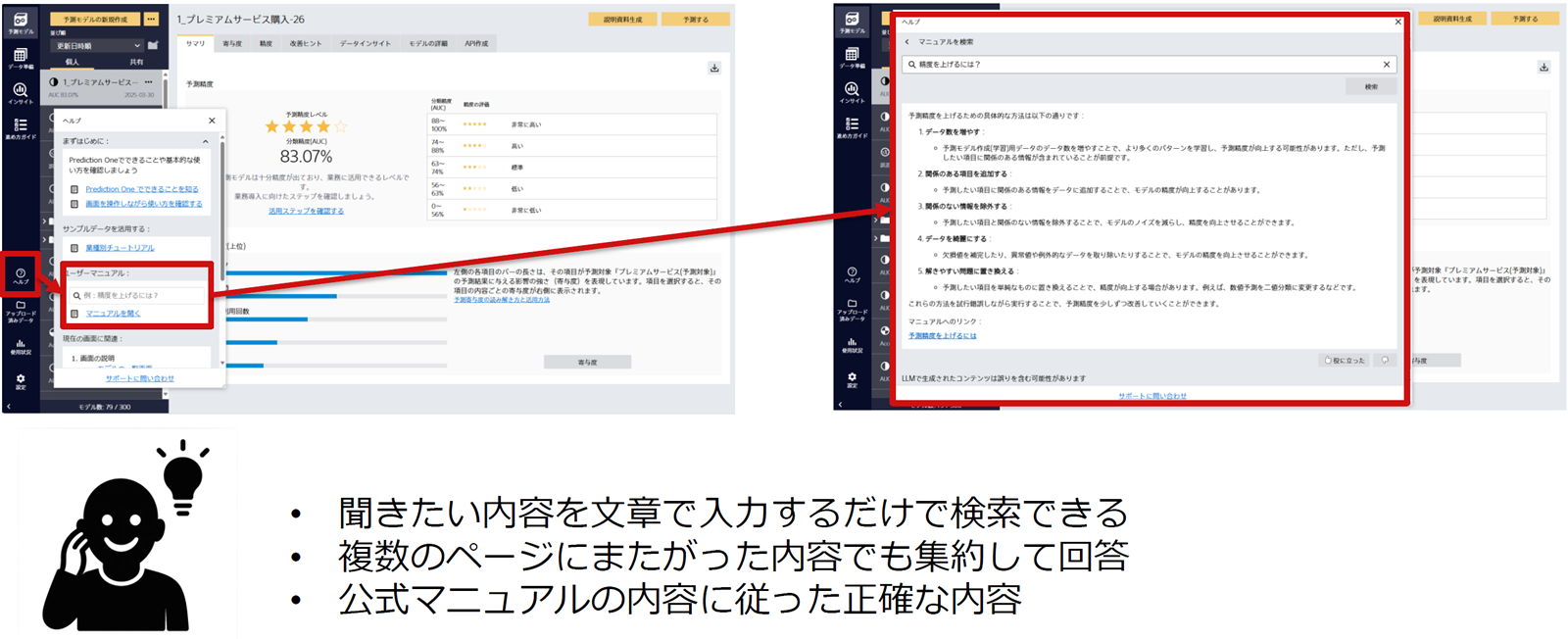
Task: Clear the 精度を上げるには？ search text with X
Action: coord(1386,65)
